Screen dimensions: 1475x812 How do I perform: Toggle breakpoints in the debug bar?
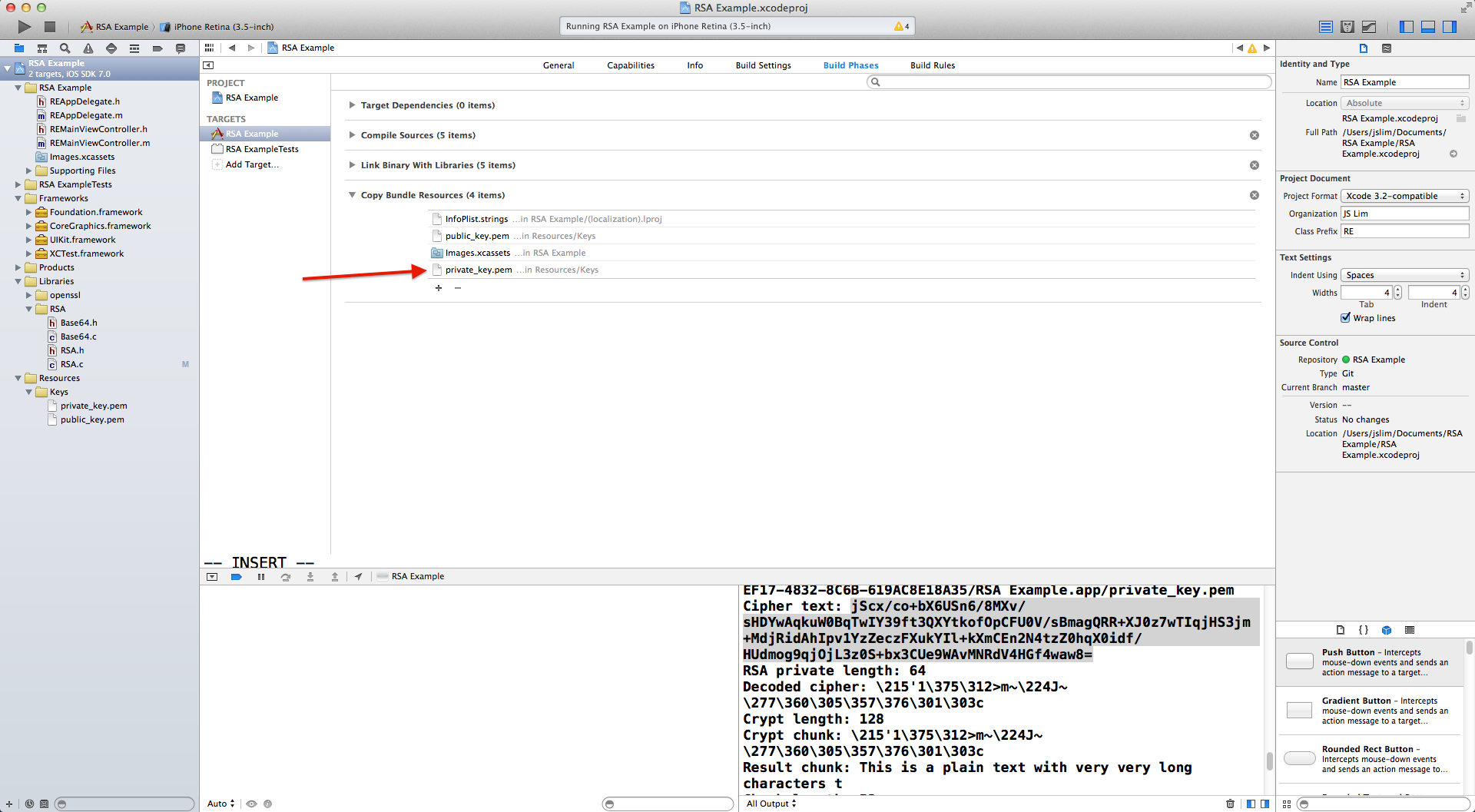point(237,577)
